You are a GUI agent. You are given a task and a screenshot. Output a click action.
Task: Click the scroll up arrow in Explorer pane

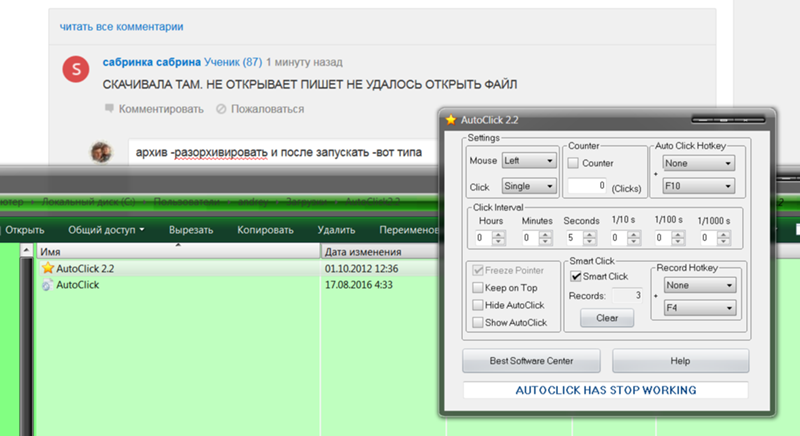pyautogui.click(x=27, y=250)
